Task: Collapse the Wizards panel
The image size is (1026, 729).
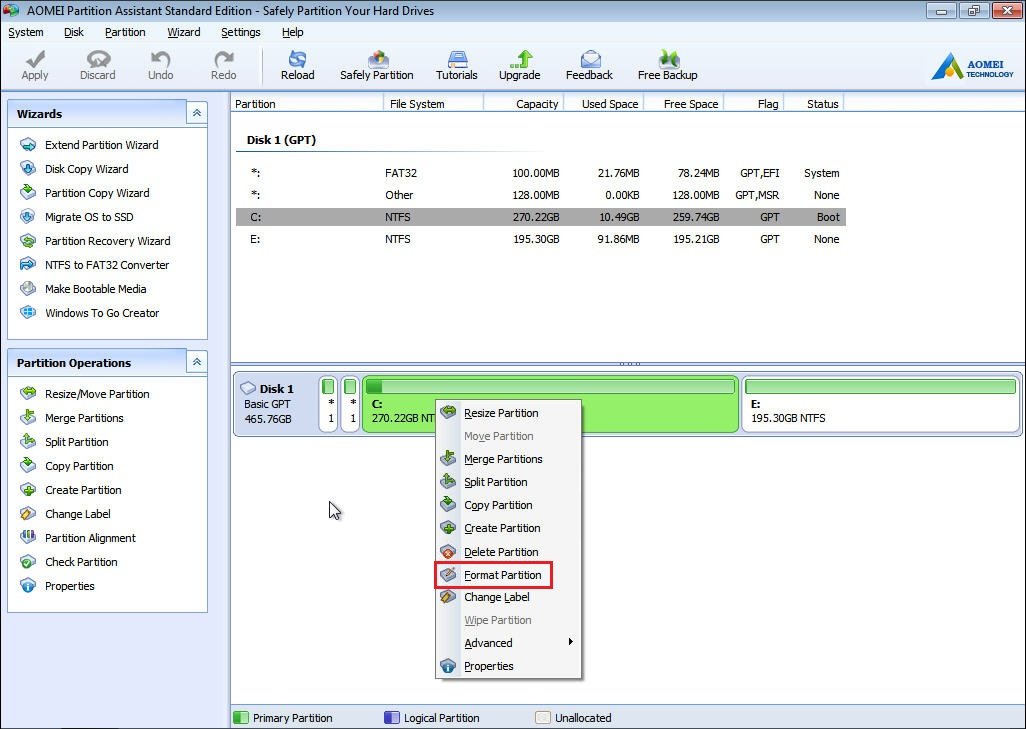Action: [197, 113]
